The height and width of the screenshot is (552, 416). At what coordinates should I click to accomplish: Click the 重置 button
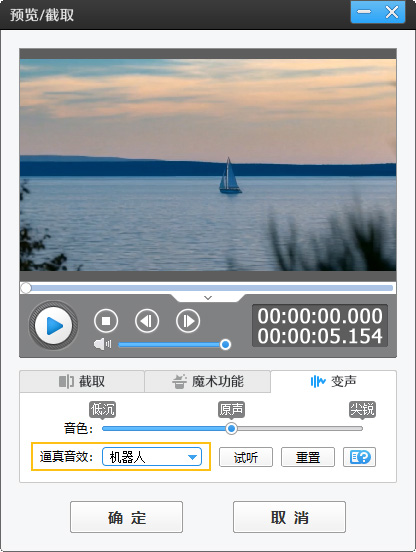[x=308, y=457]
